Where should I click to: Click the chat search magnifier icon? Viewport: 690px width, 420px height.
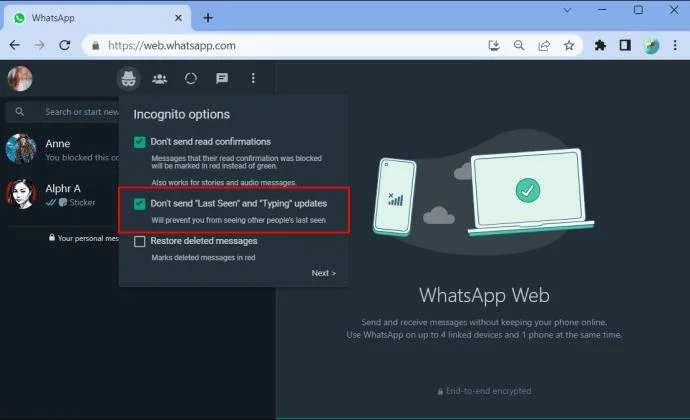[20, 112]
